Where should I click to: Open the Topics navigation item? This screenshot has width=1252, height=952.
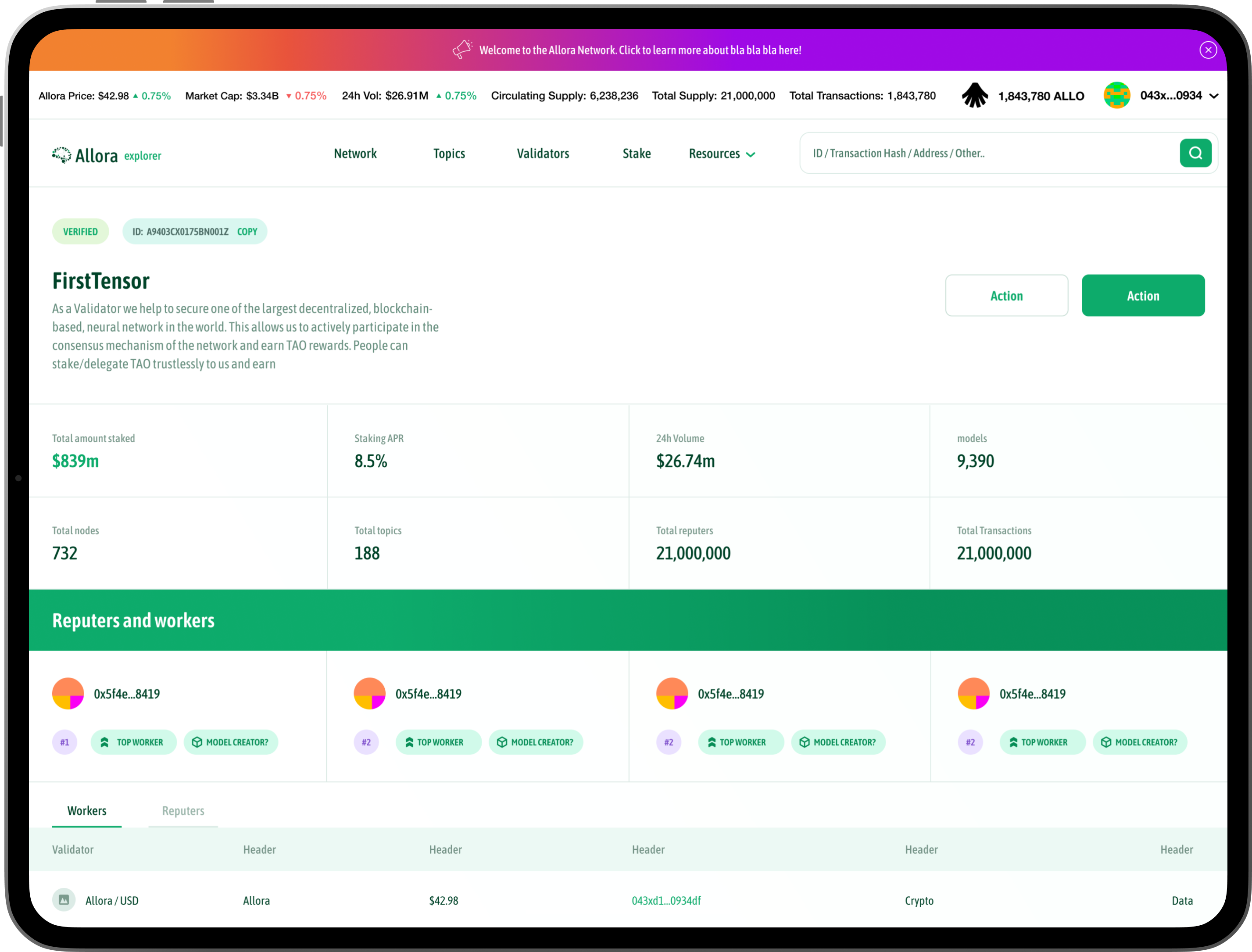point(449,154)
